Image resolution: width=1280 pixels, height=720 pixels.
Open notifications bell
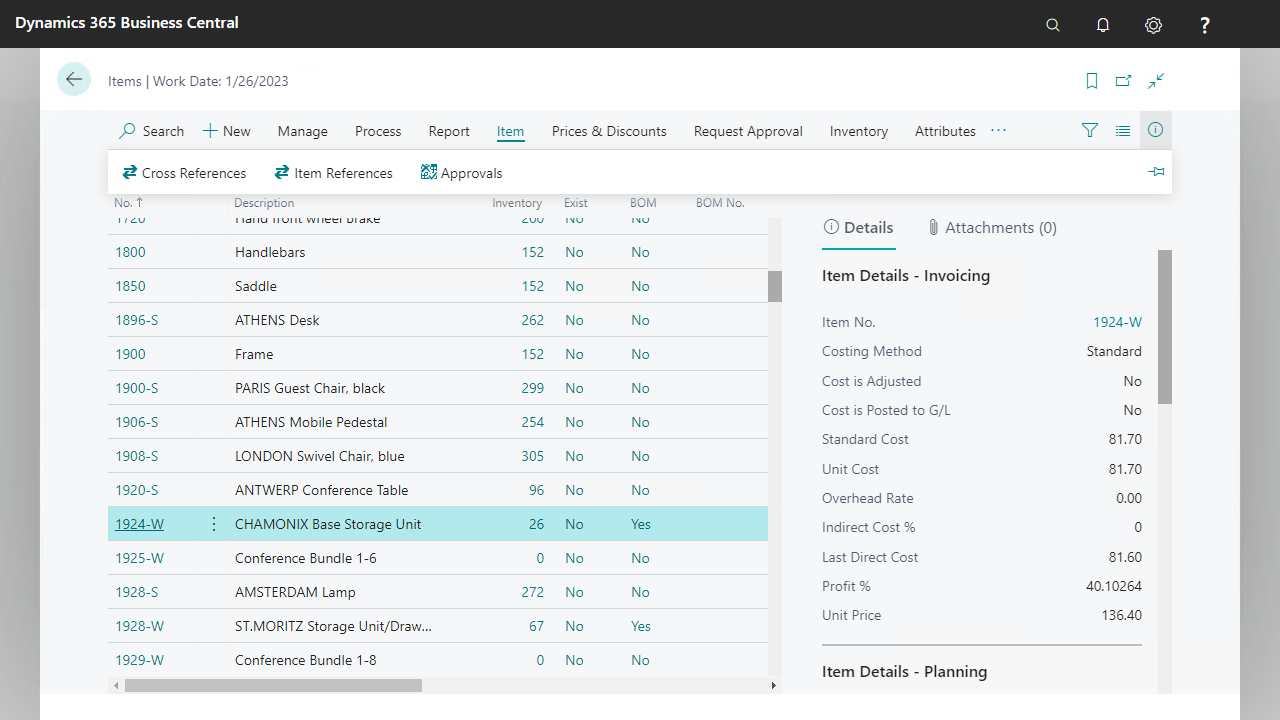(x=1103, y=25)
